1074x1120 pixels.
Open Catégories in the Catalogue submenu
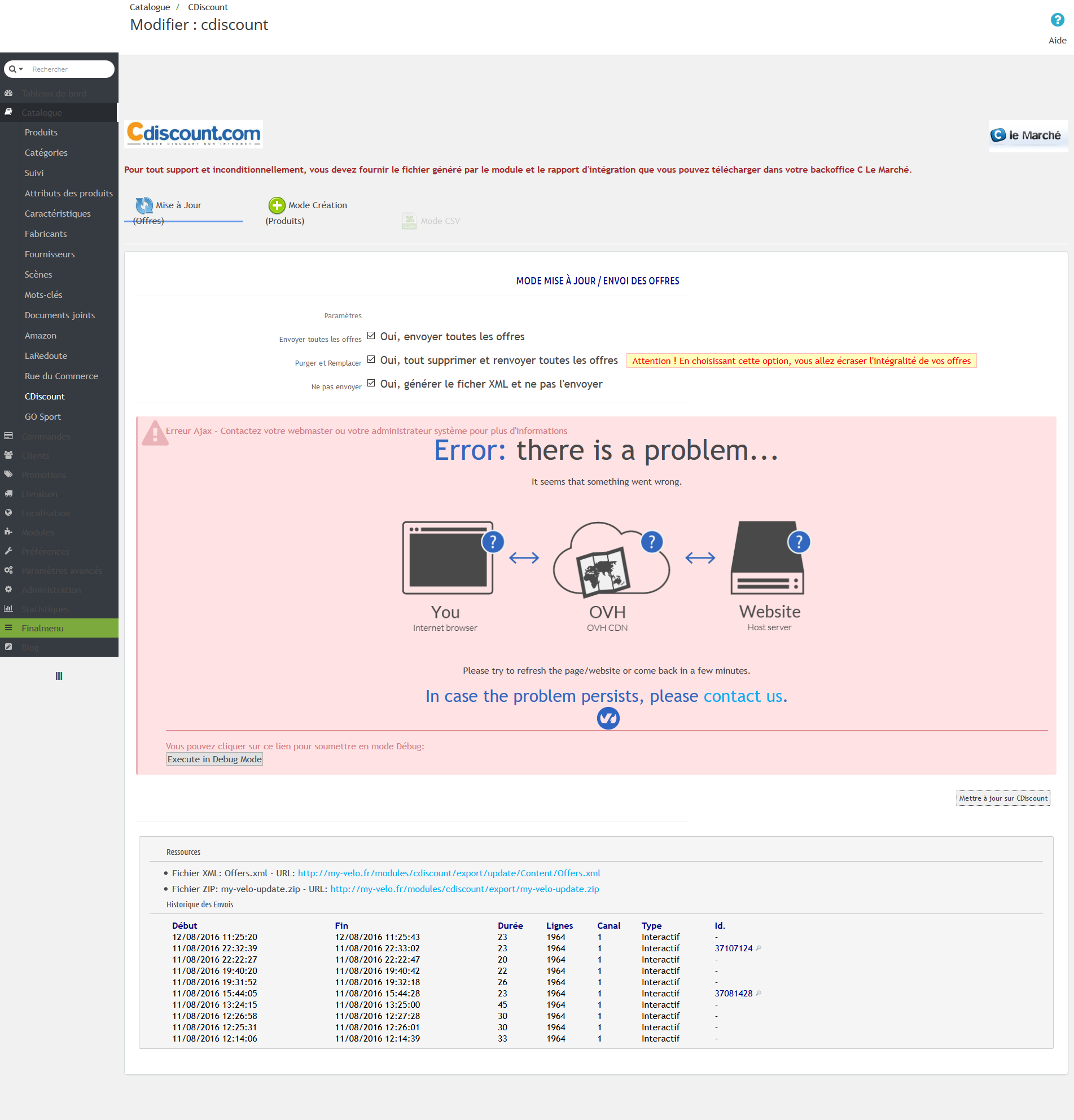46,152
